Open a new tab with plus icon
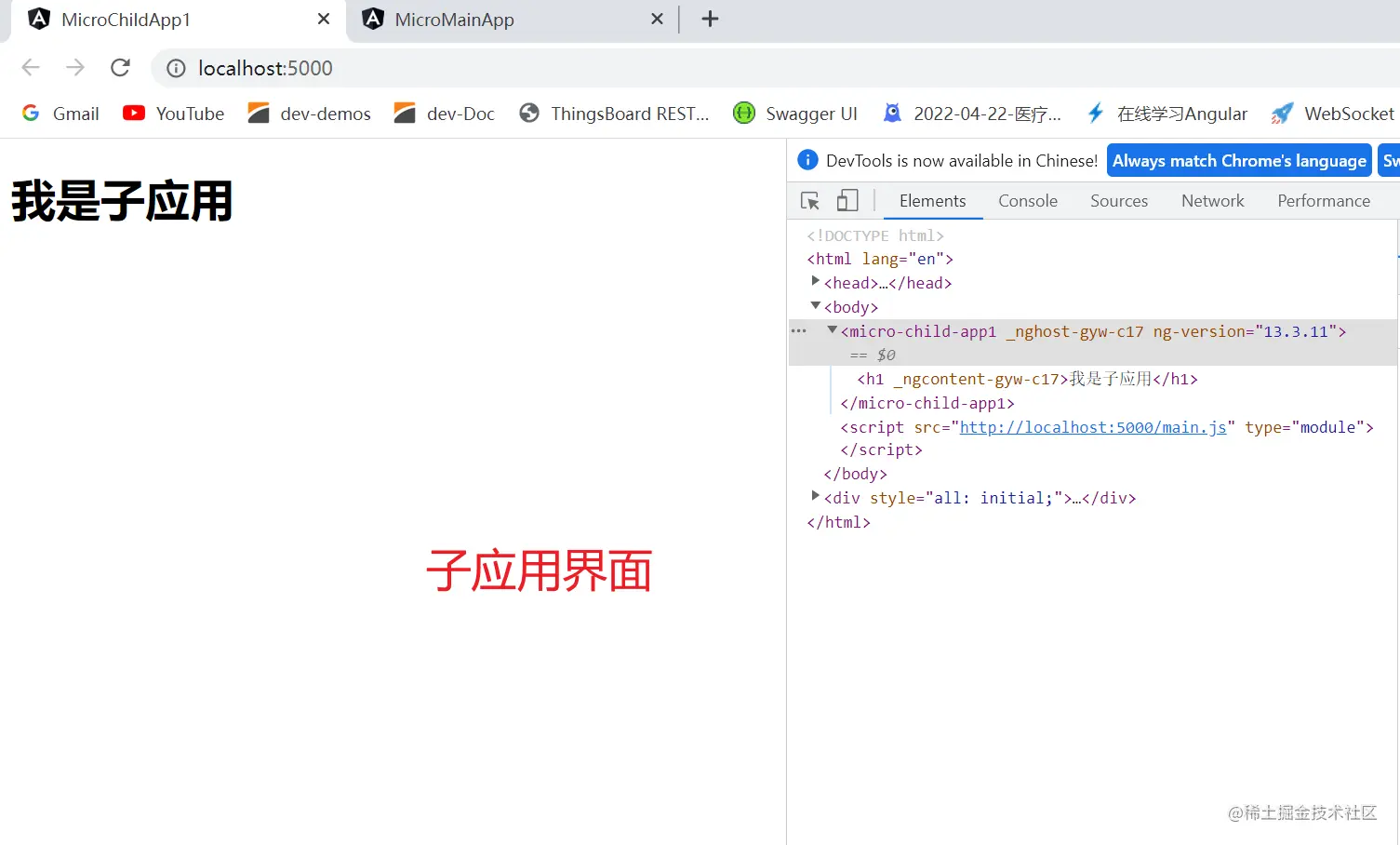Image resolution: width=1400 pixels, height=845 pixels. tap(710, 19)
